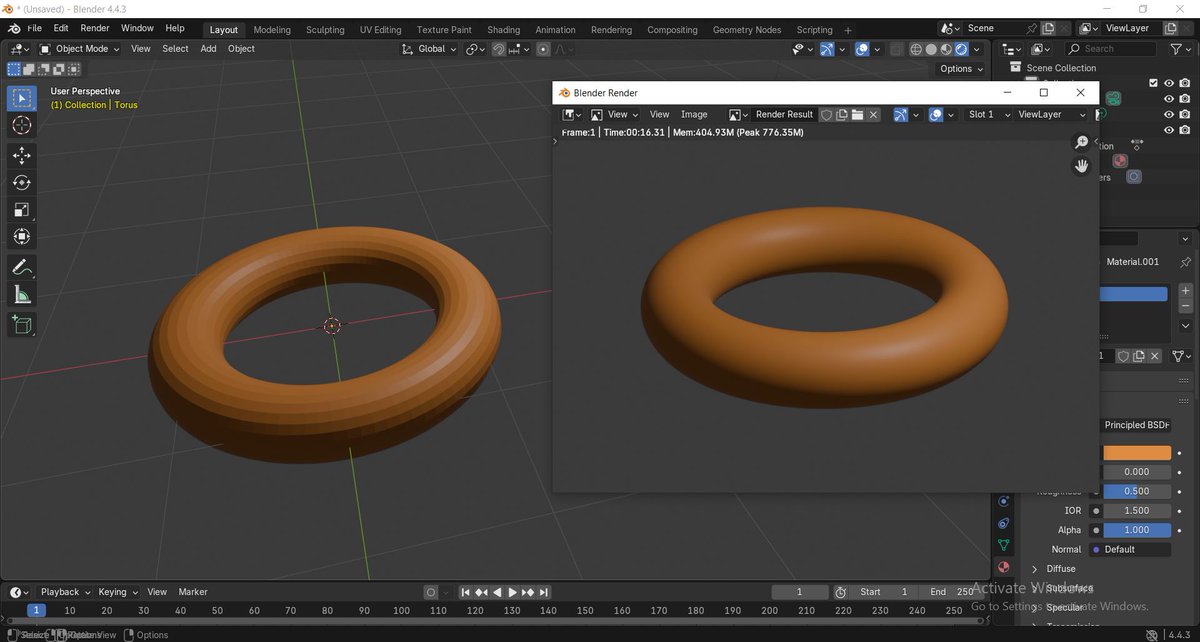This screenshot has height=642, width=1200.
Task: Open the Object Mode dropdown
Action: point(82,48)
